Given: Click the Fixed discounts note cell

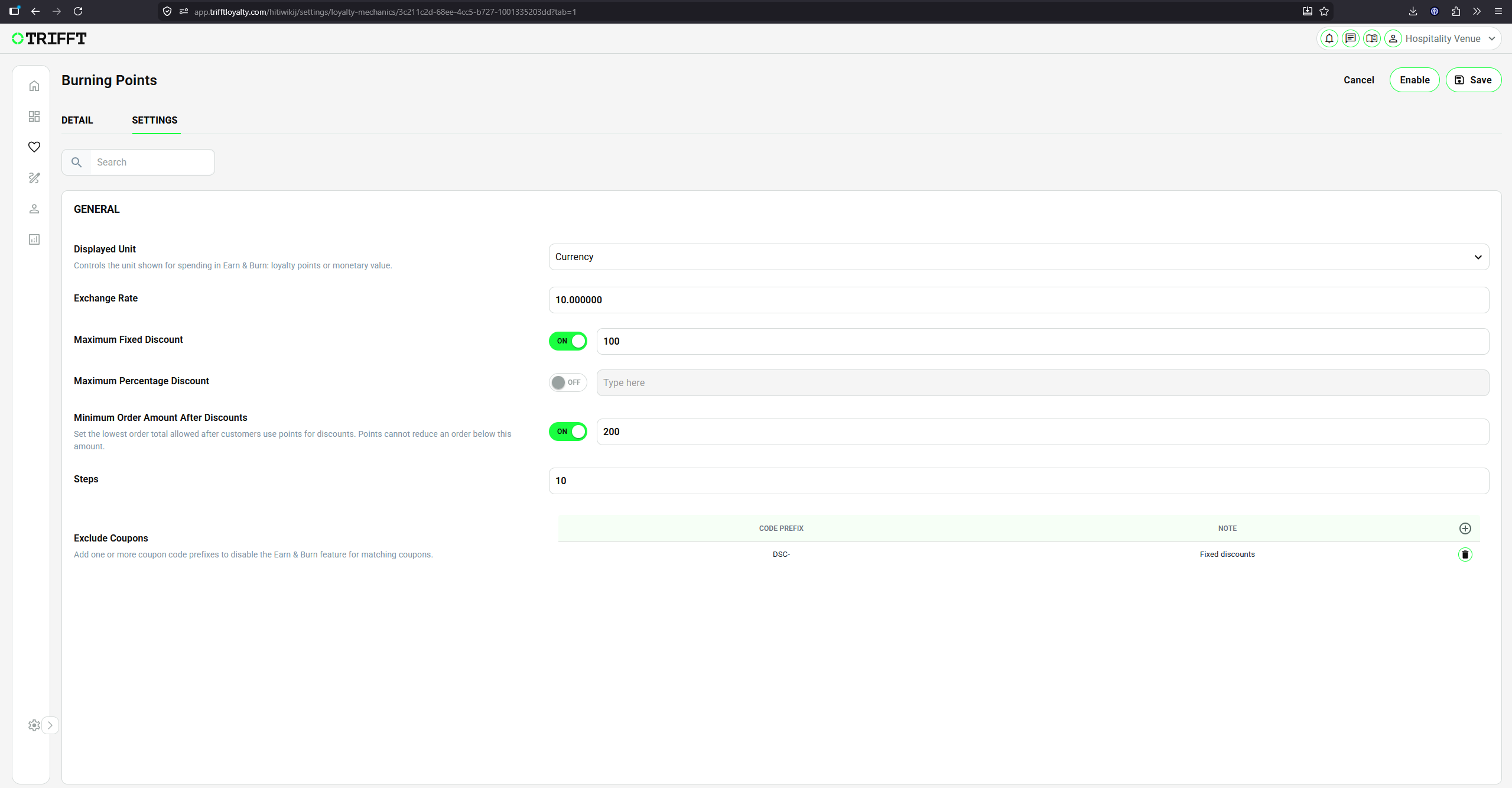Looking at the screenshot, I should point(1227,554).
